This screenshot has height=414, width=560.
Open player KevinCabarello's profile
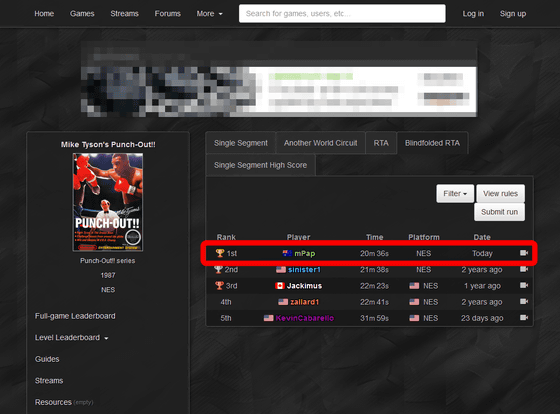[305, 318]
